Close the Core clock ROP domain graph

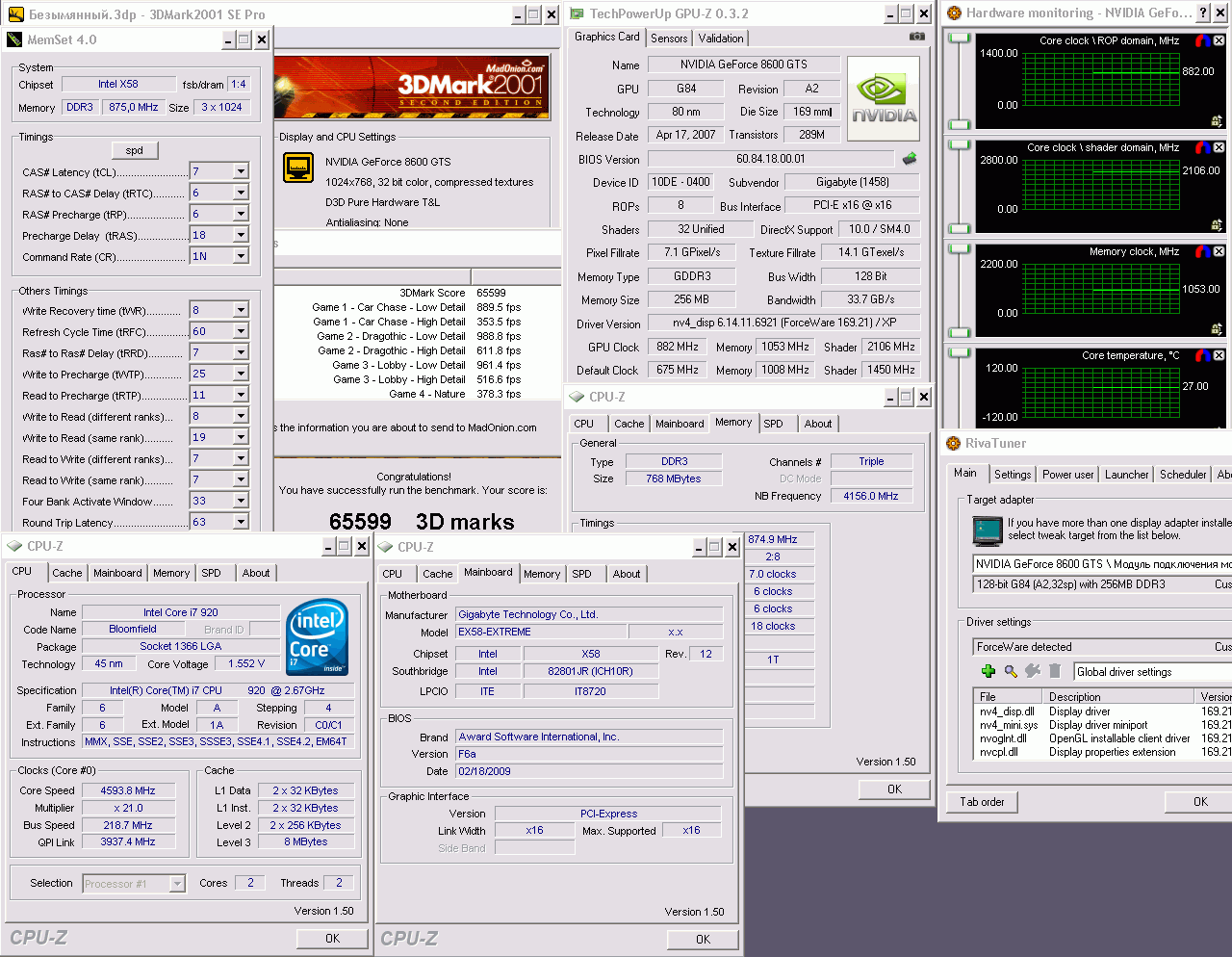pyautogui.click(x=1219, y=40)
